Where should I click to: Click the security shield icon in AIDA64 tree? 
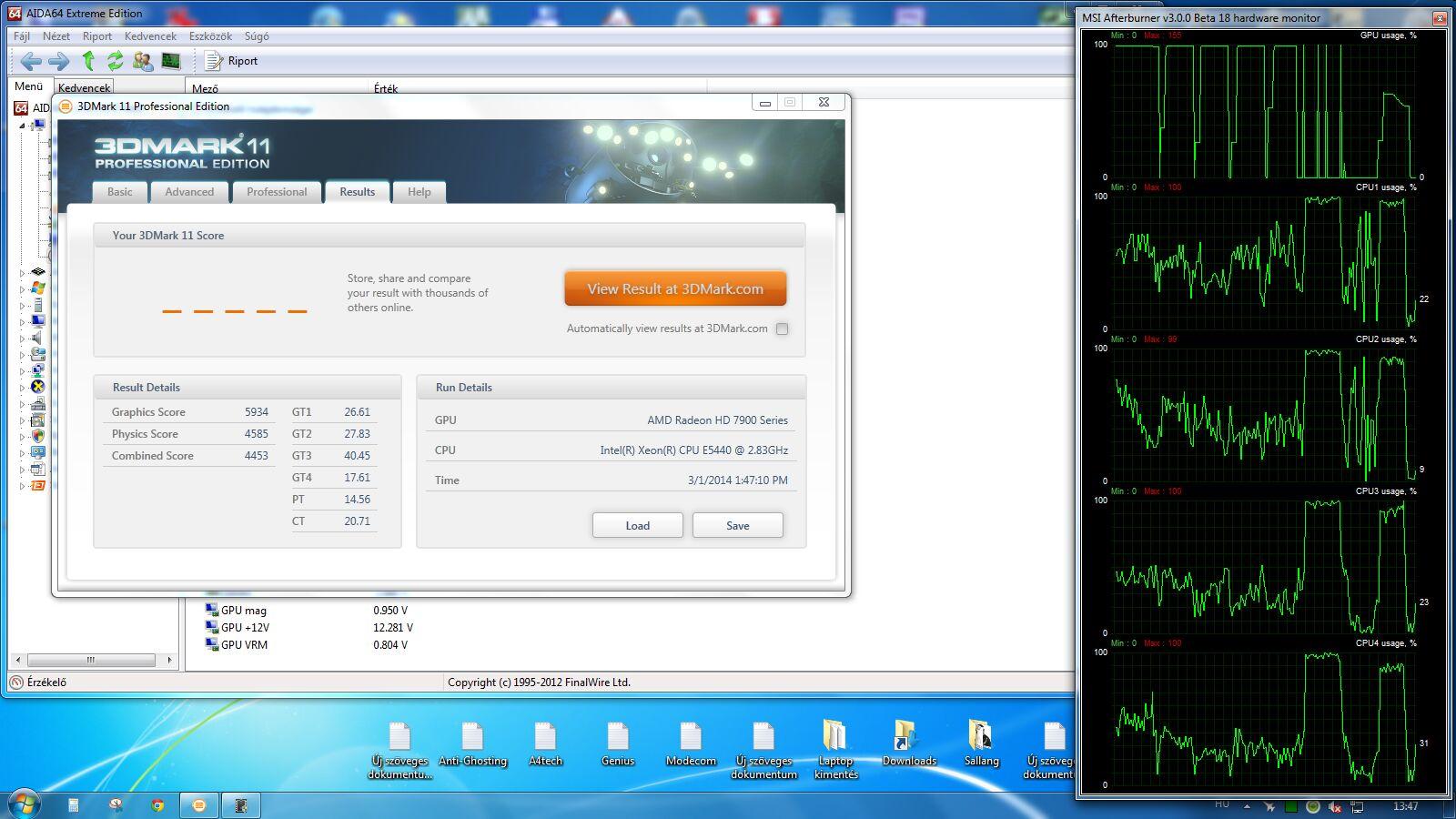click(37, 436)
